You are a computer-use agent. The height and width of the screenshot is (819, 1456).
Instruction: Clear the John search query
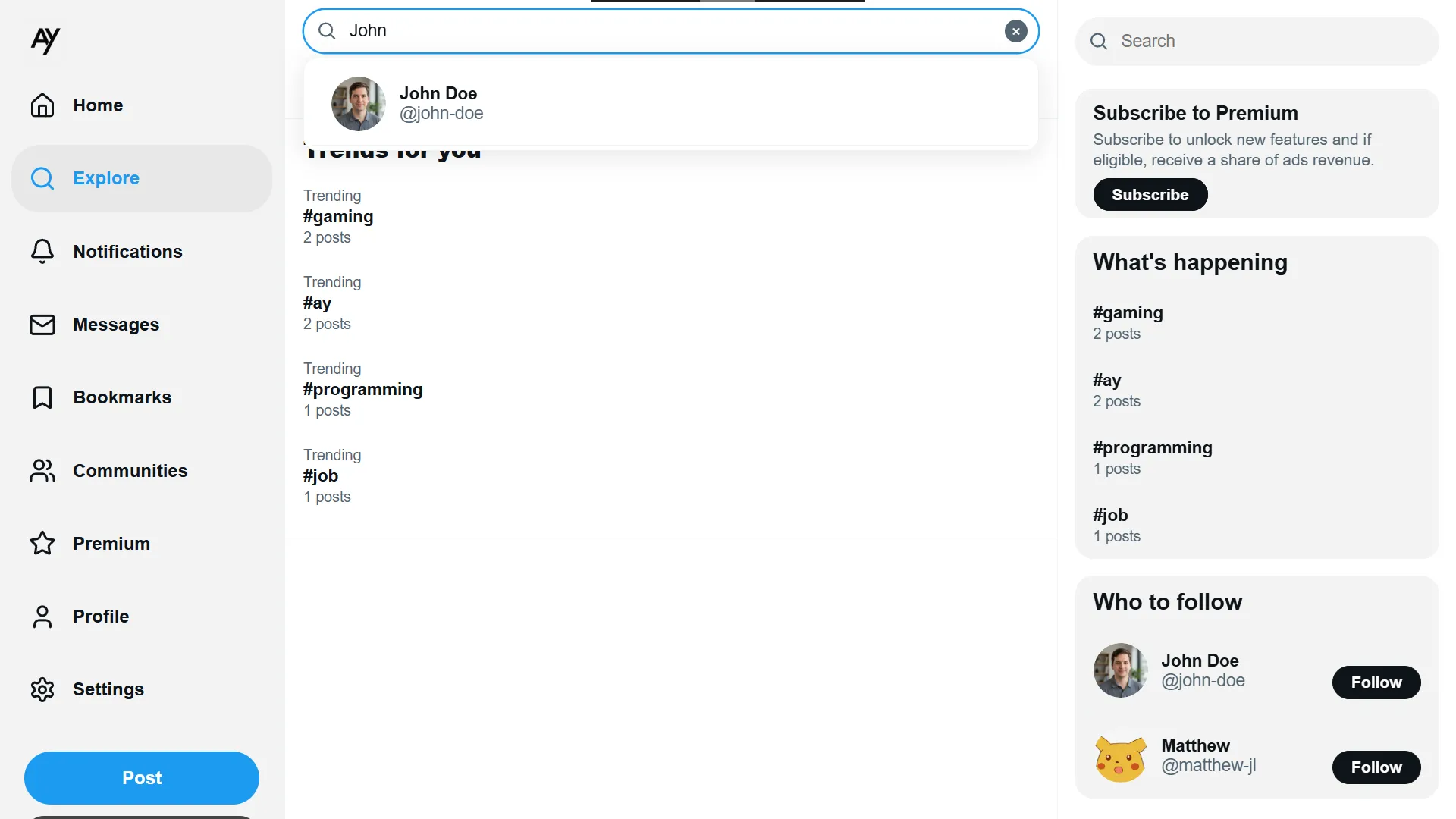1015,31
